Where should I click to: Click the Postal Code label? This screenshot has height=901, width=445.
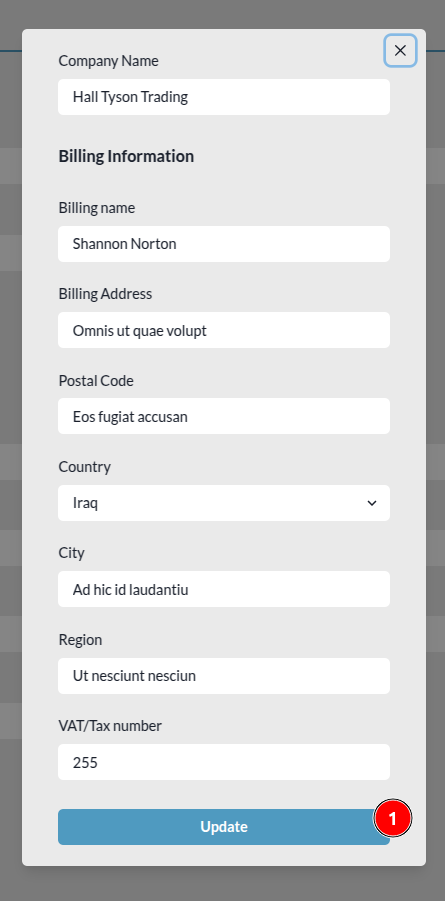(x=96, y=380)
